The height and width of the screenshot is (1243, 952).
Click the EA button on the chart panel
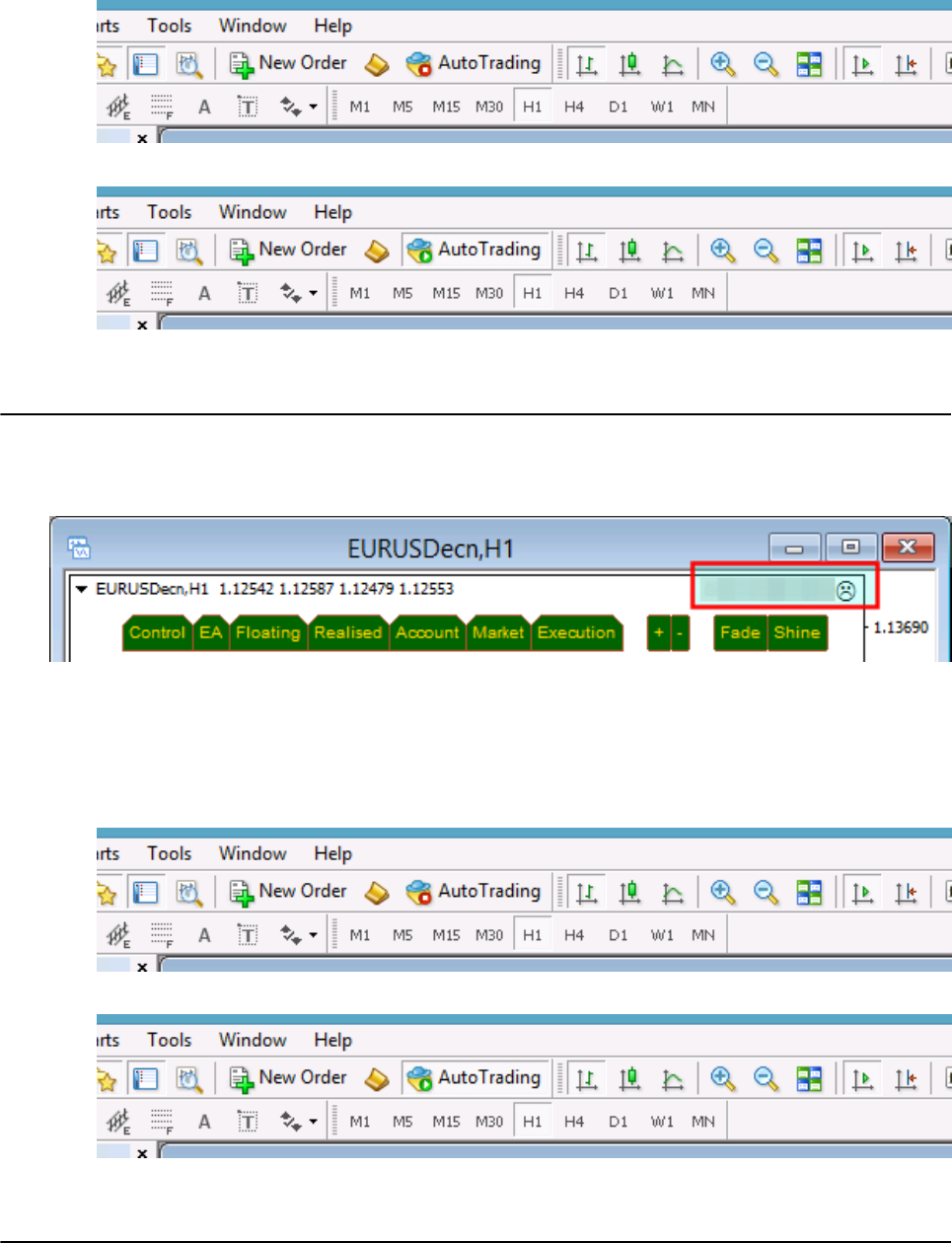pyautogui.click(x=211, y=633)
